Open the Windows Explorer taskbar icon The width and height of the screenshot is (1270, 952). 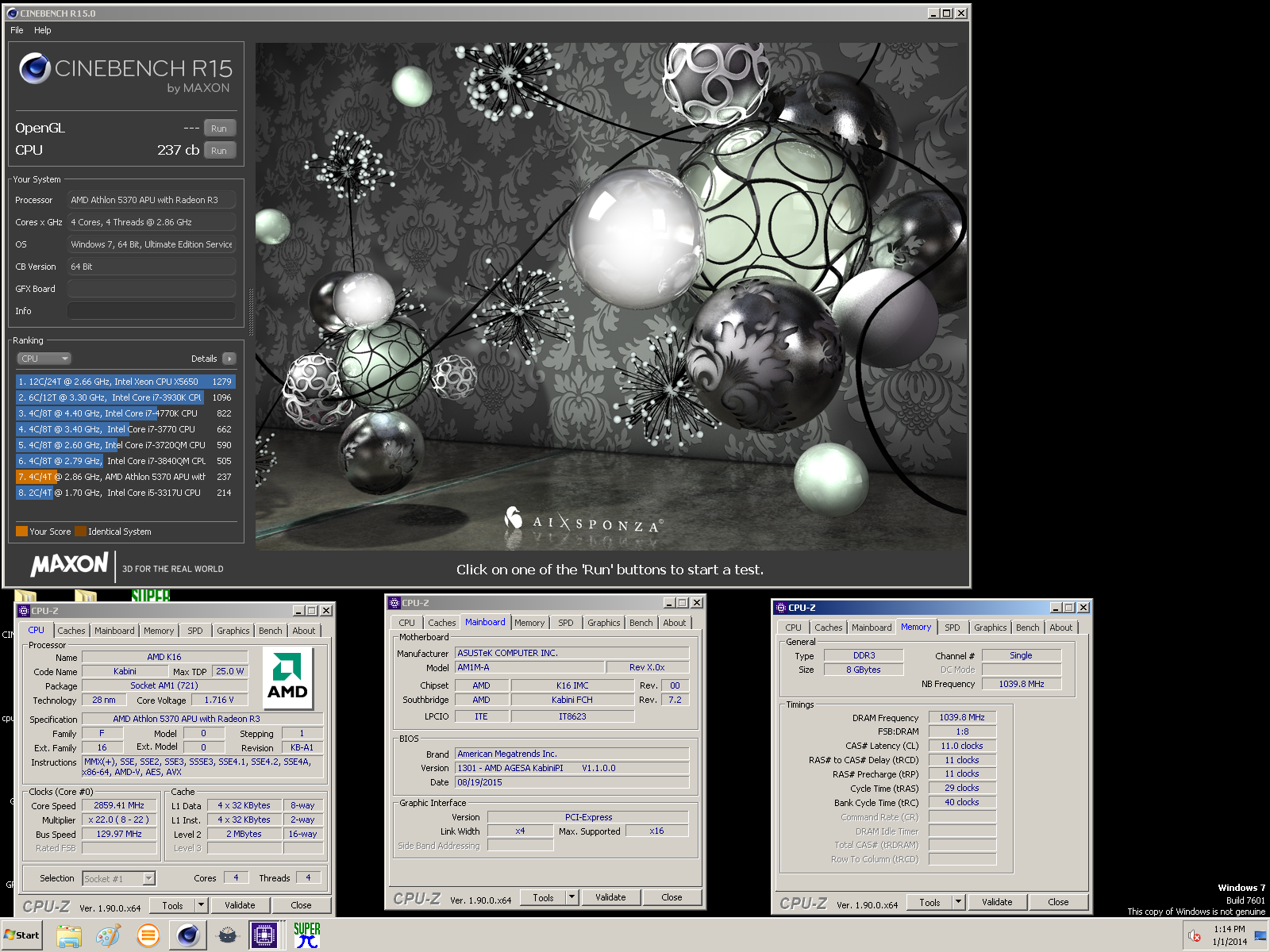pos(69,935)
